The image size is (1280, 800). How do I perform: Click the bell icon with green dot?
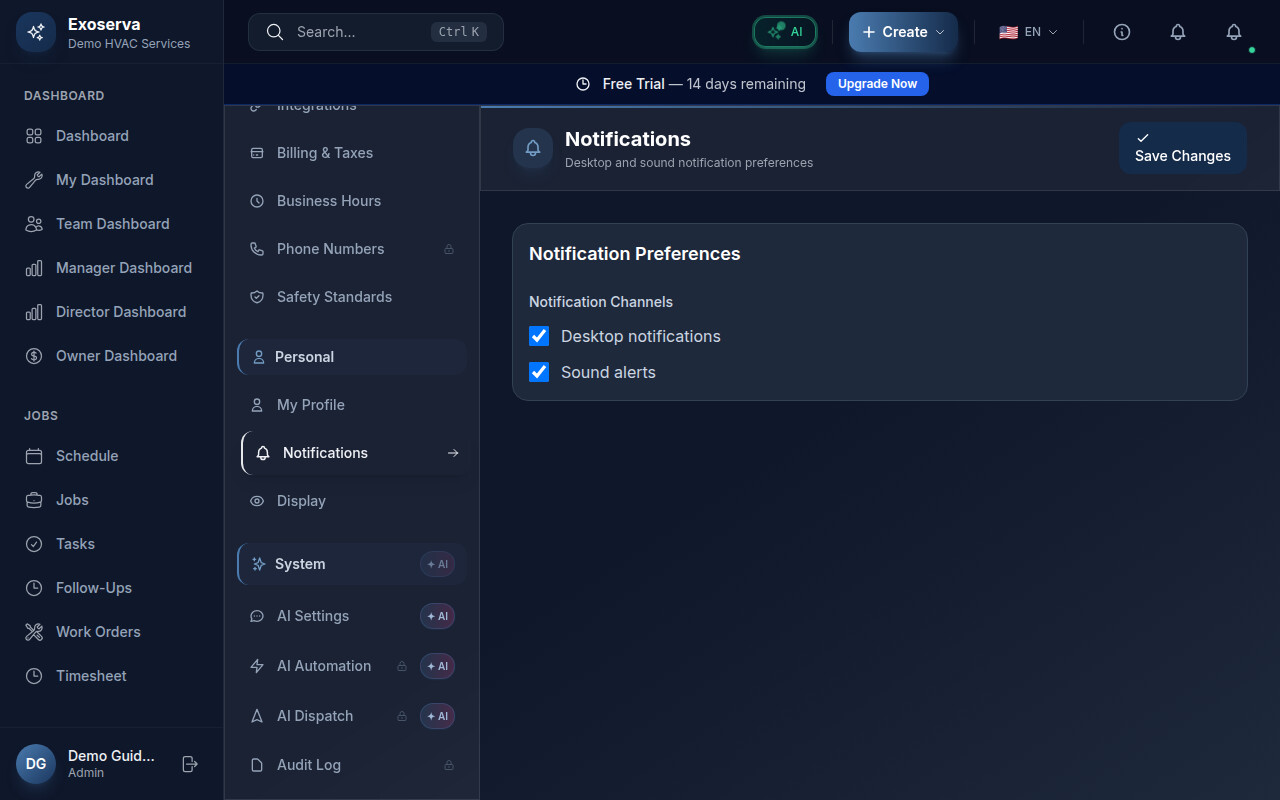click(1234, 32)
